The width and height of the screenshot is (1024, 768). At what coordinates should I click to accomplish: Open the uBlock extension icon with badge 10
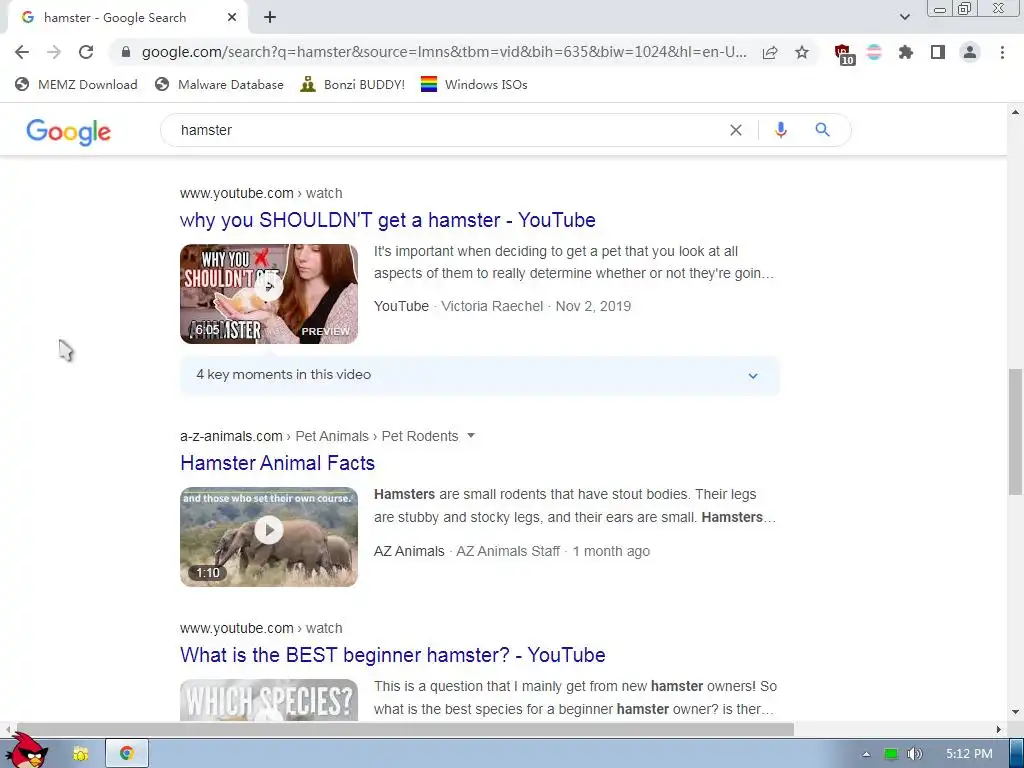(844, 54)
